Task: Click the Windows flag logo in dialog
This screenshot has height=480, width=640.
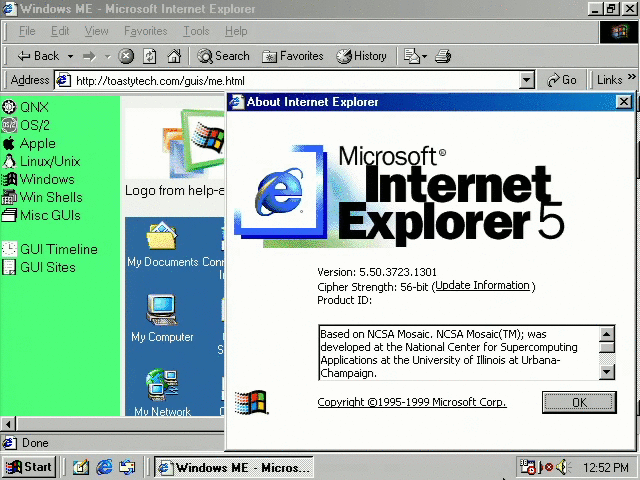Action: (x=251, y=402)
